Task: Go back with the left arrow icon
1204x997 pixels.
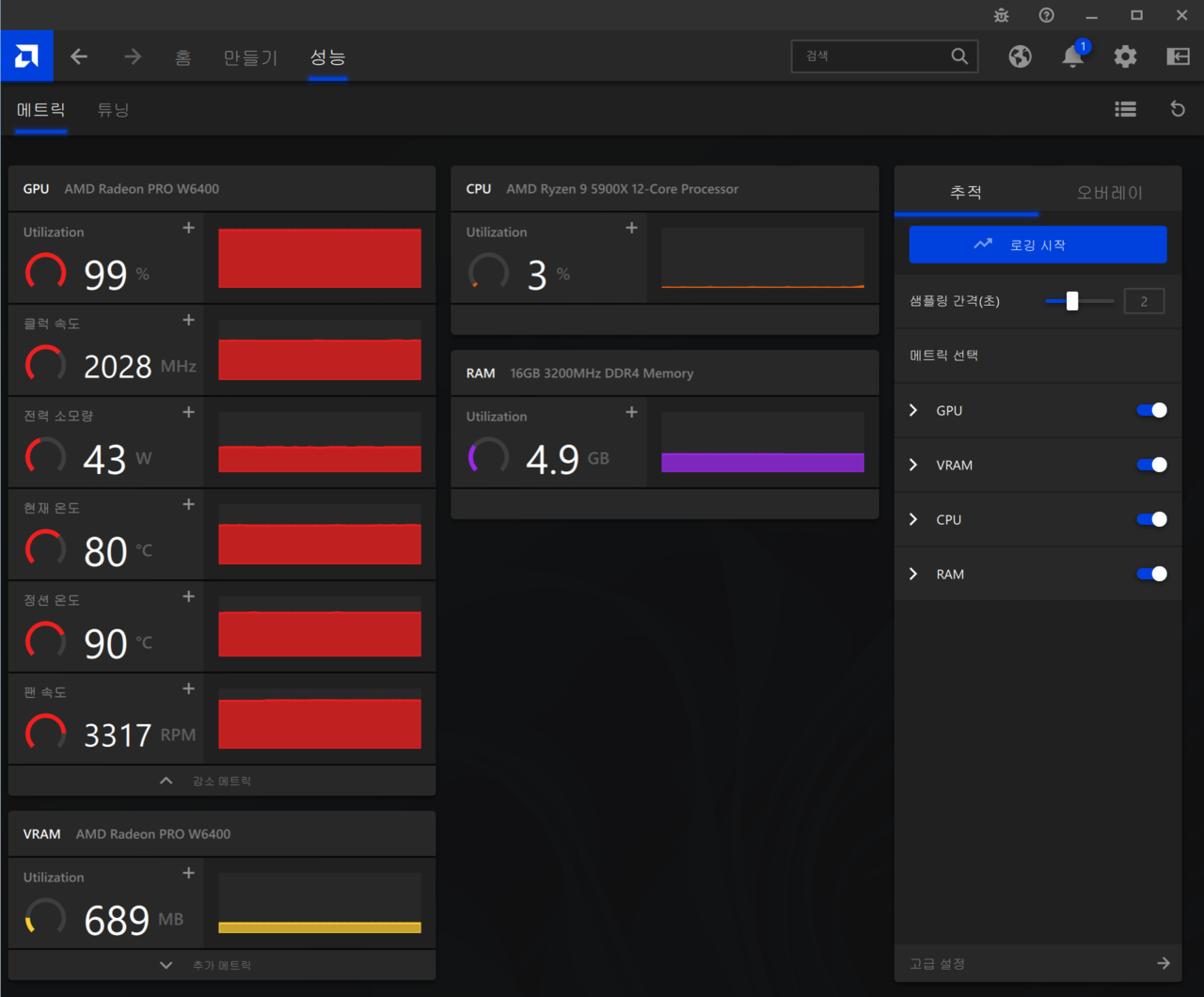Action: 79,56
